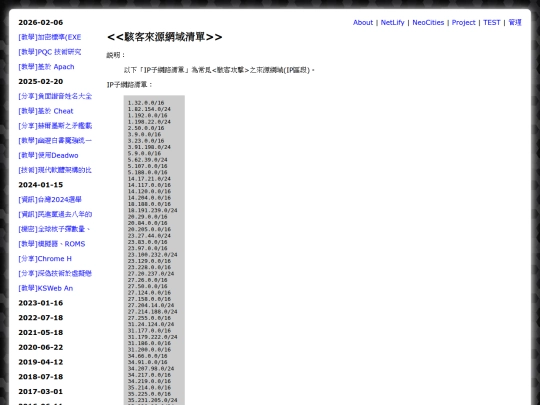Expand the 2018-07-18 date section
Screen dimensions: 540x405
tap(41, 377)
